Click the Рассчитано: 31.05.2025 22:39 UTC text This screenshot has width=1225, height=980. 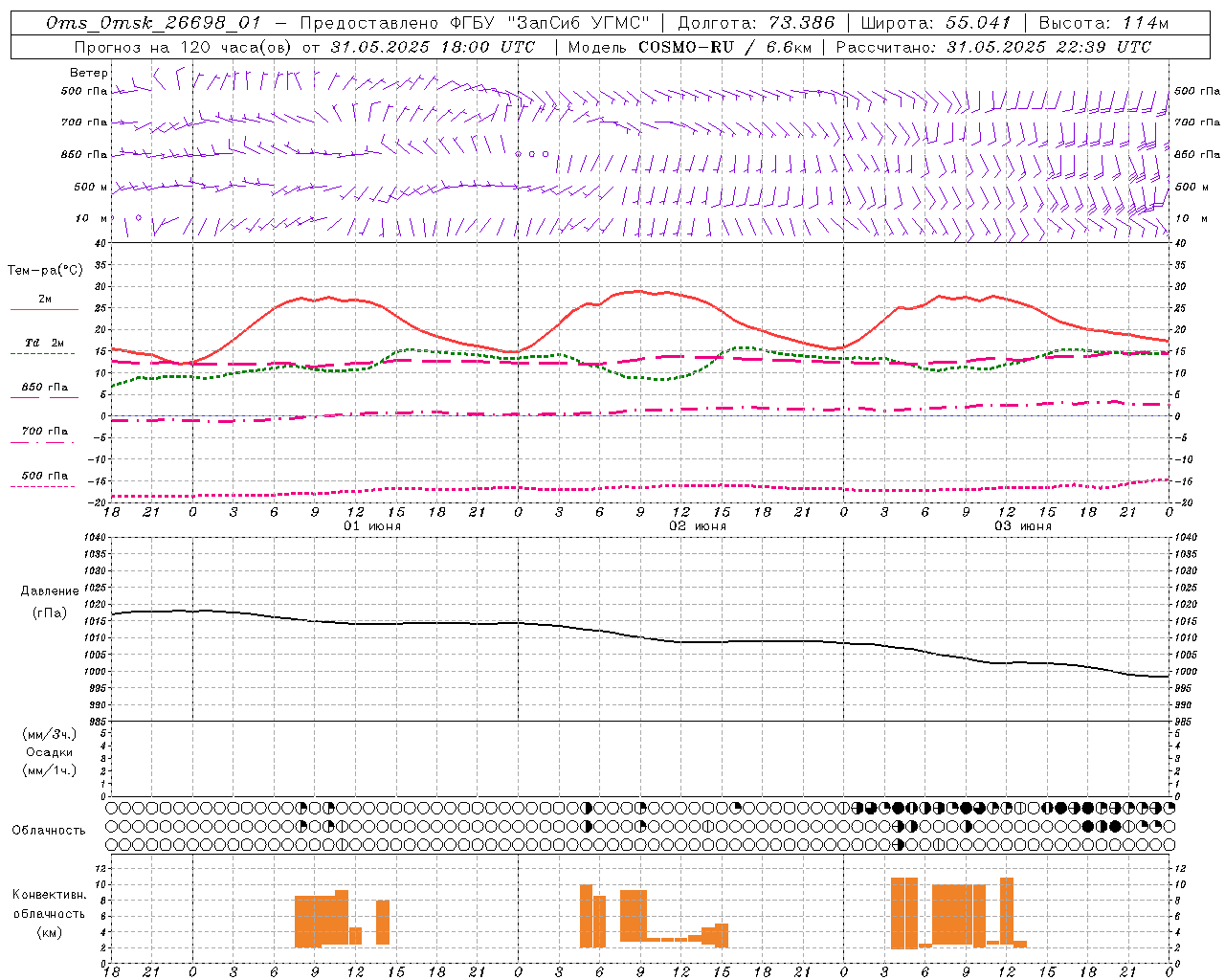[993, 46]
